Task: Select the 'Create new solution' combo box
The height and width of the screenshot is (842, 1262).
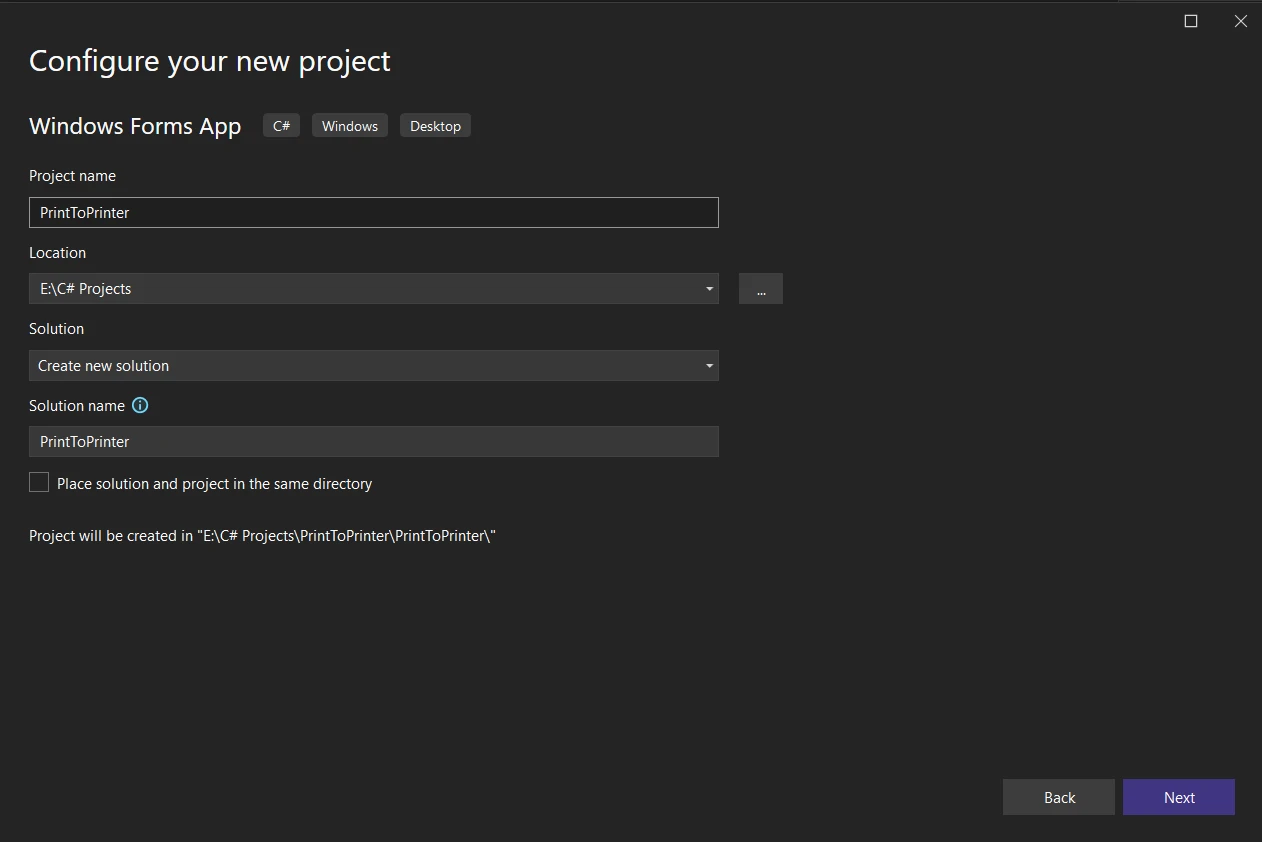Action: click(x=360, y=366)
